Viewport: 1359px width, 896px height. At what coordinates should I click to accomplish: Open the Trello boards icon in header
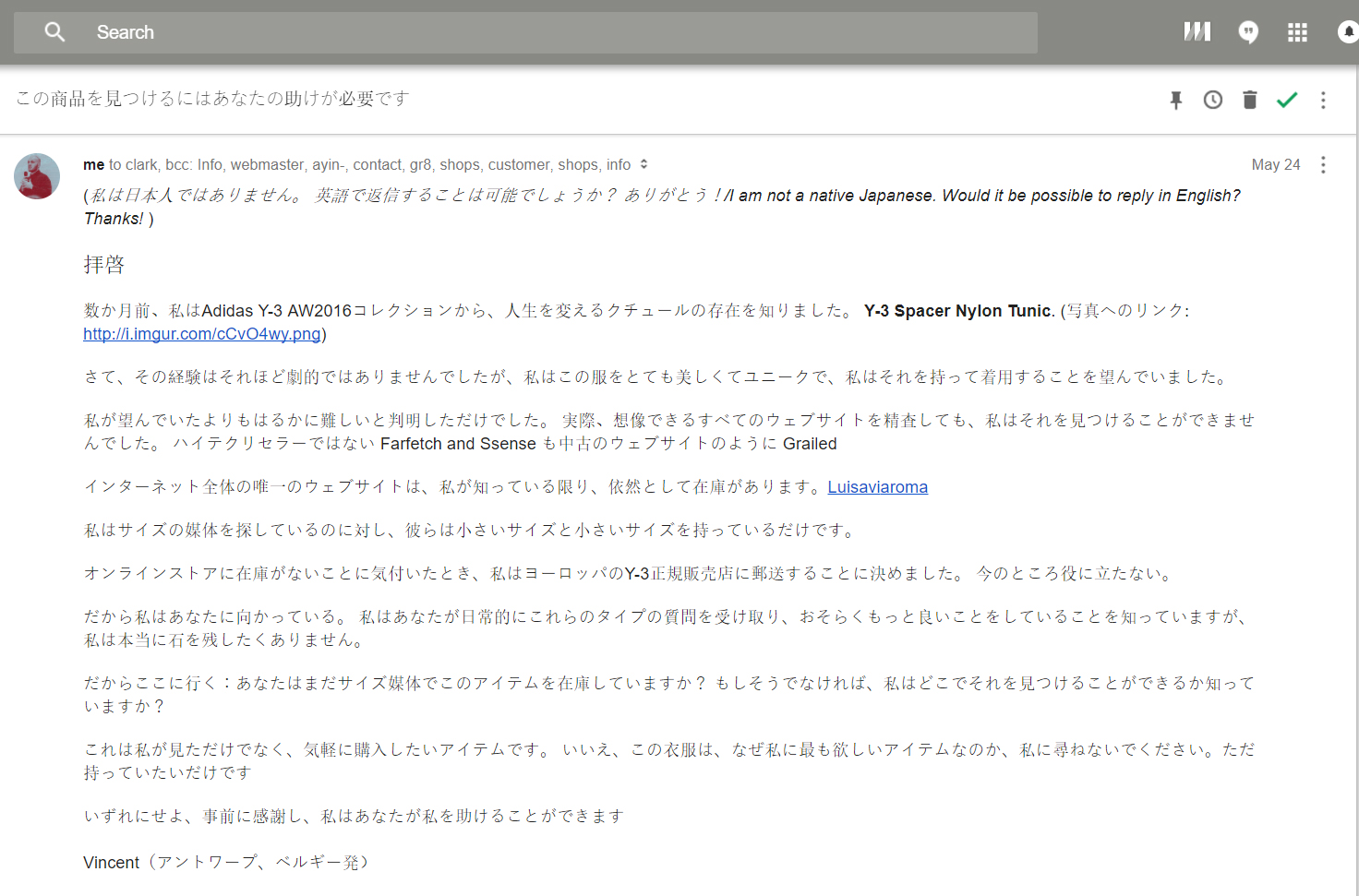[x=1197, y=32]
